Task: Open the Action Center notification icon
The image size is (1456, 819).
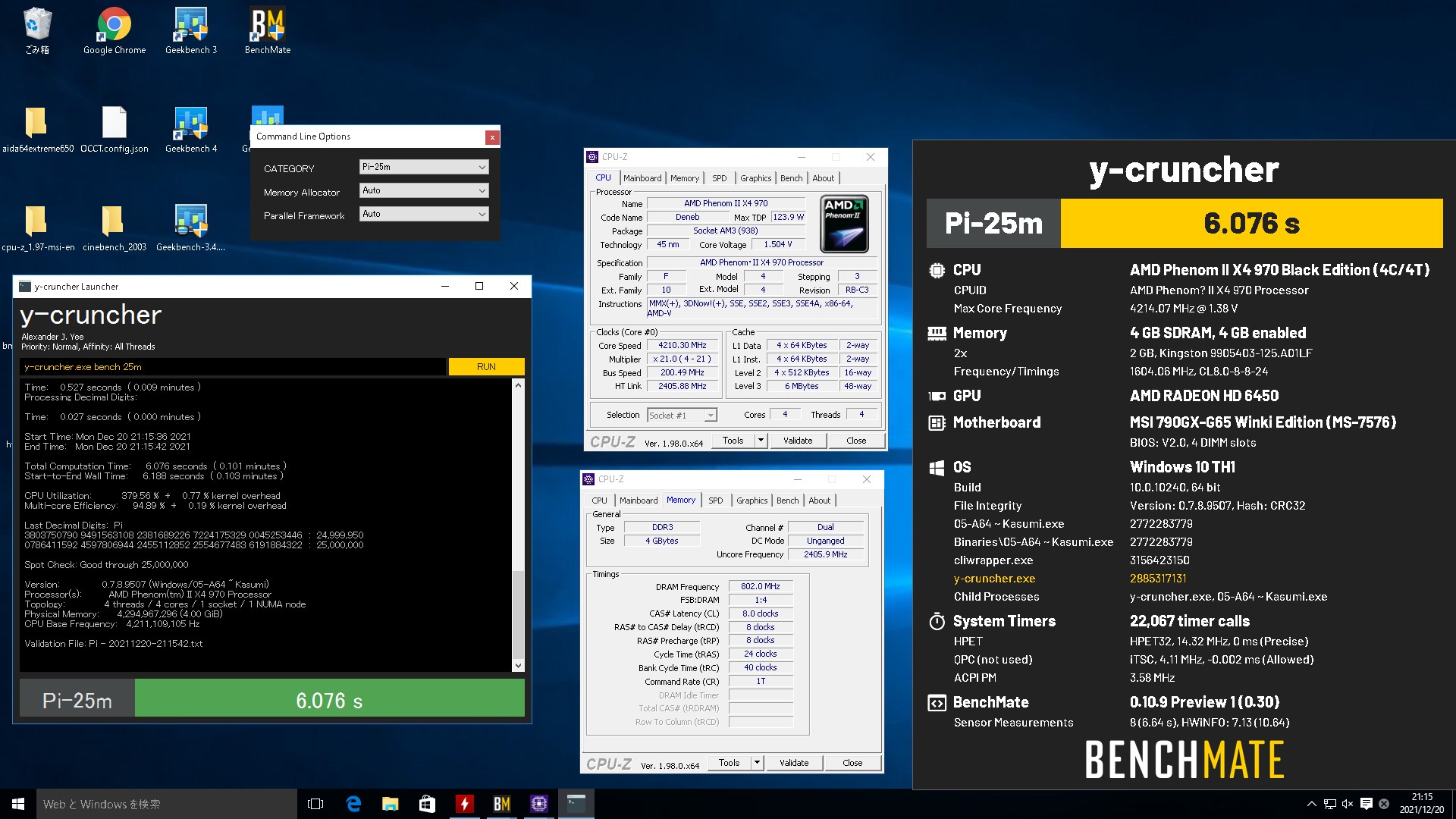Action: [1366, 804]
